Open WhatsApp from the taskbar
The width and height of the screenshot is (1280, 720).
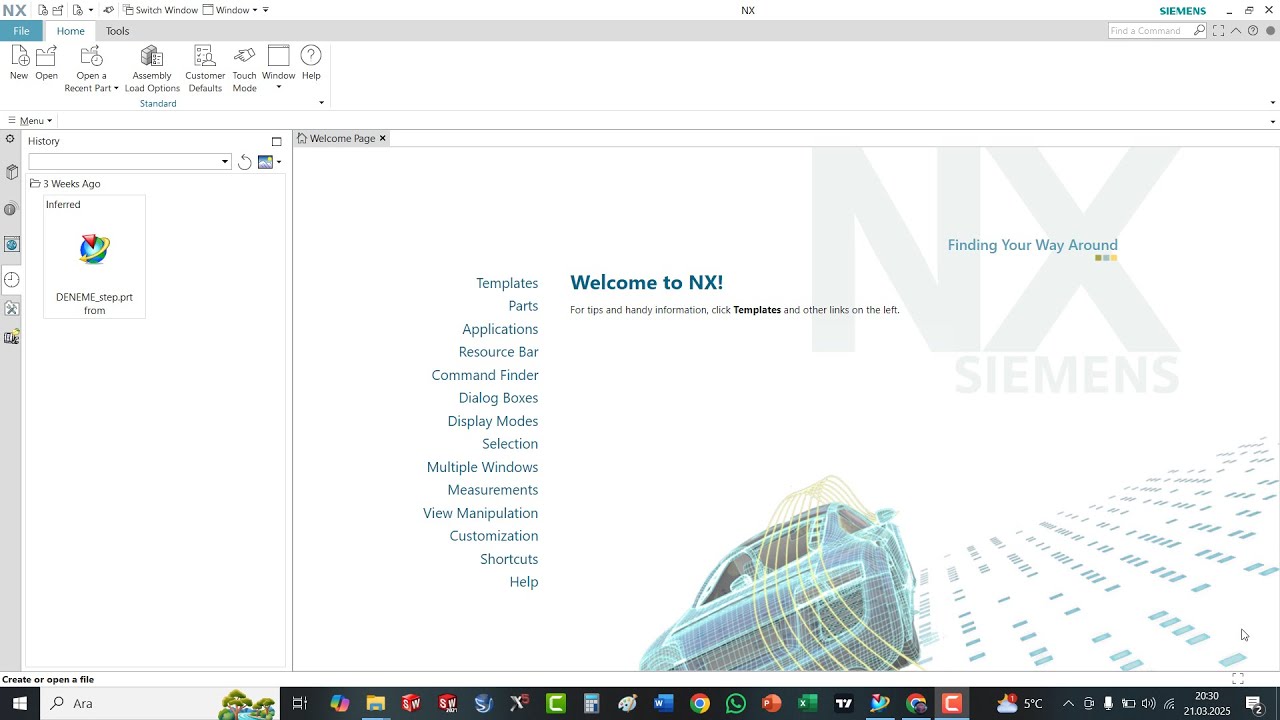click(735, 704)
